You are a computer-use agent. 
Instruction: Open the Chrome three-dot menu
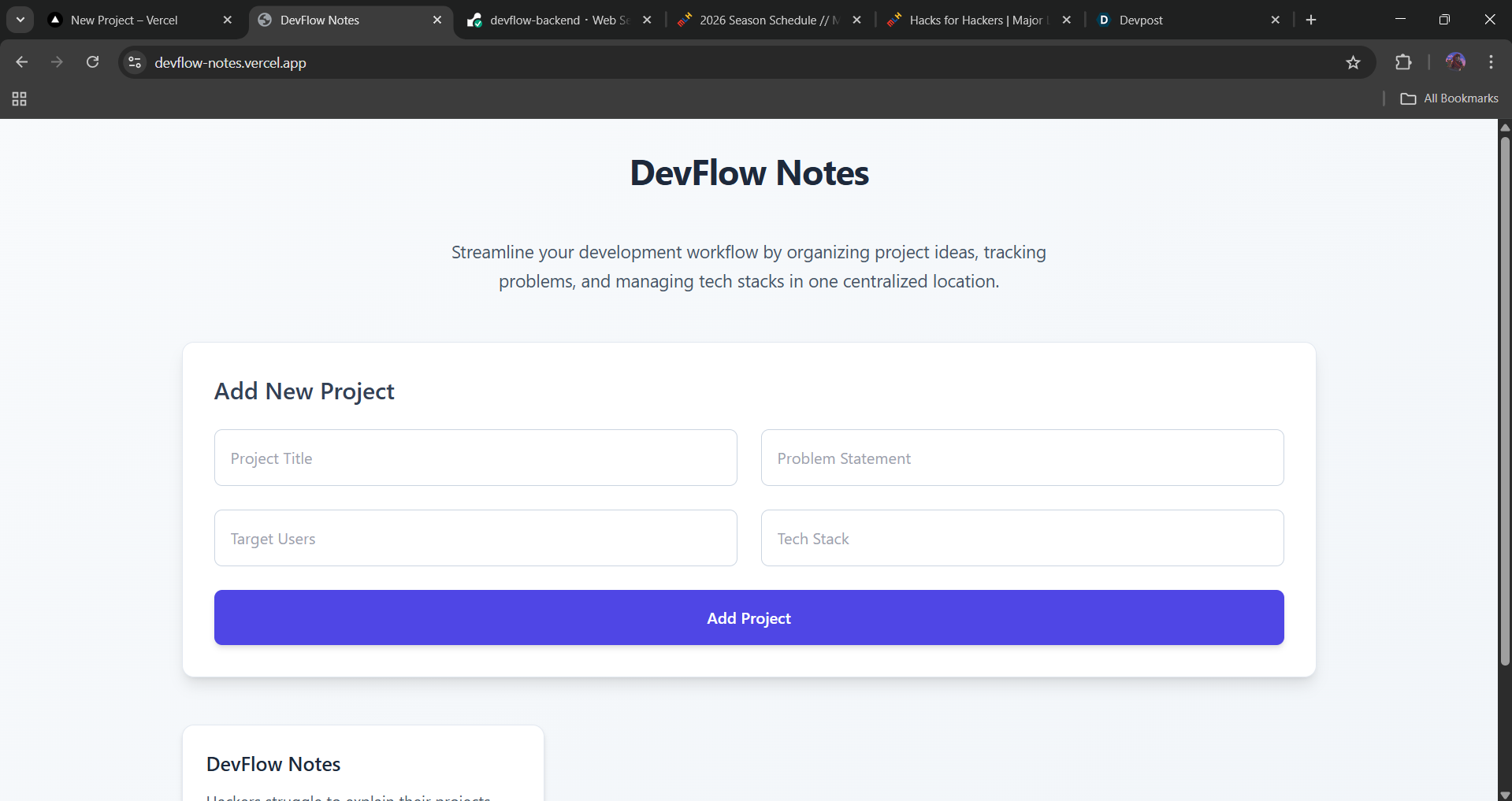(1491, 62)
